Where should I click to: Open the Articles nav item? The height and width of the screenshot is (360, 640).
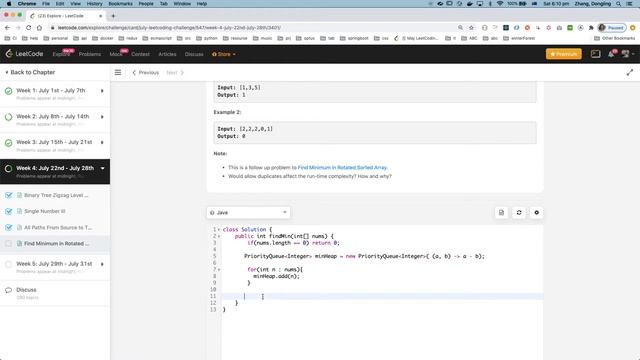pyautogui.click(x=167, y=54)
